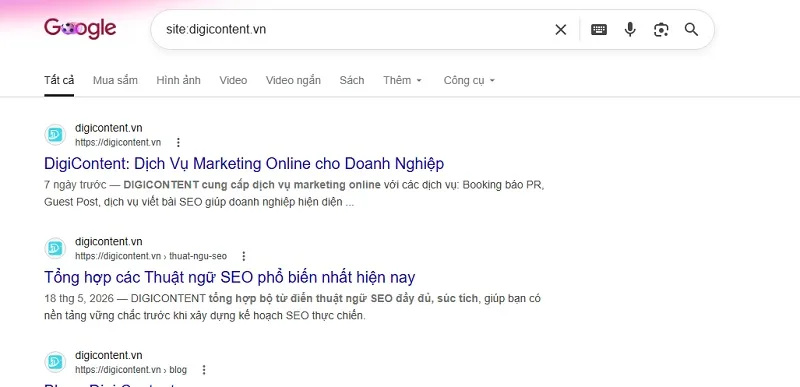Click the favicon of the blog result
The width and height of the screenshot is (800, 387).
pyautogui.click(x=55, y=362)
